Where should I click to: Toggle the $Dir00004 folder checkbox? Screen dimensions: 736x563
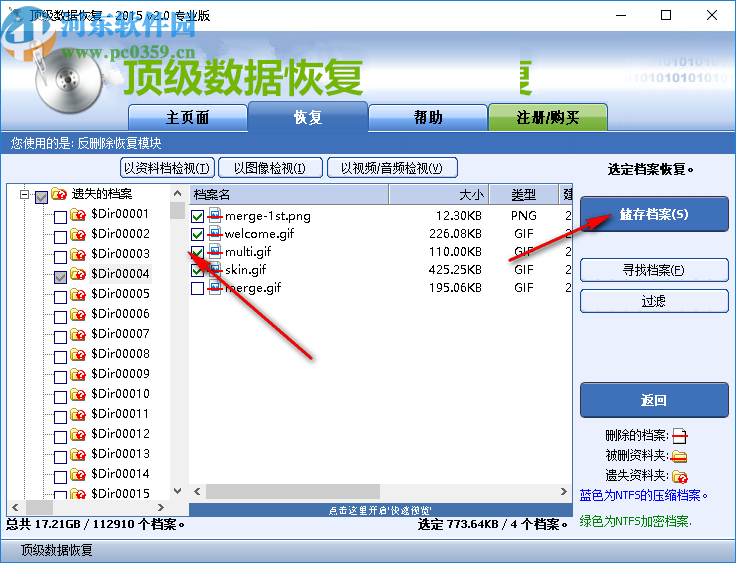(60, 277)
